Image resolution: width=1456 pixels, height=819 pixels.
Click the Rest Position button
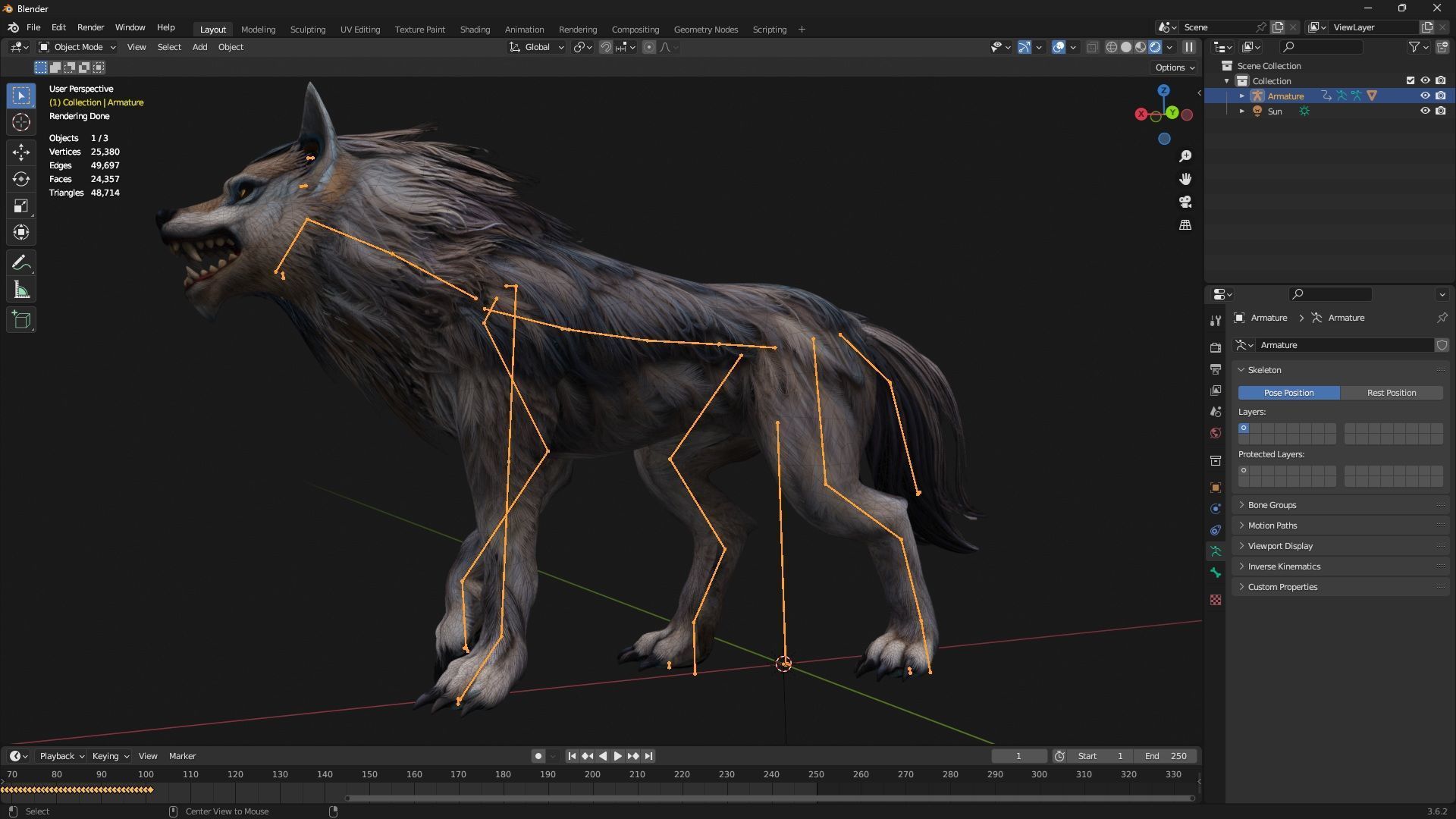[1392, 393]
